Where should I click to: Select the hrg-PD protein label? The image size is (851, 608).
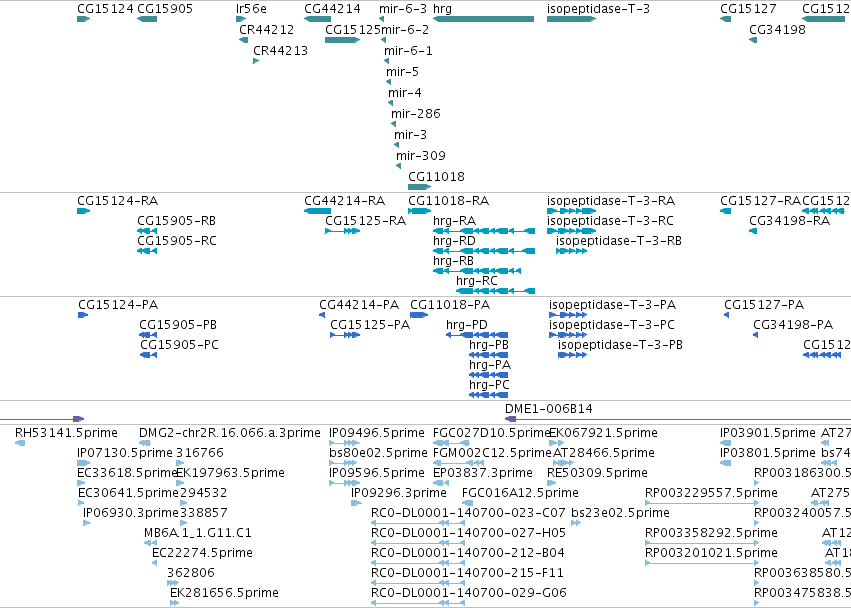click(x=467, y=325)
